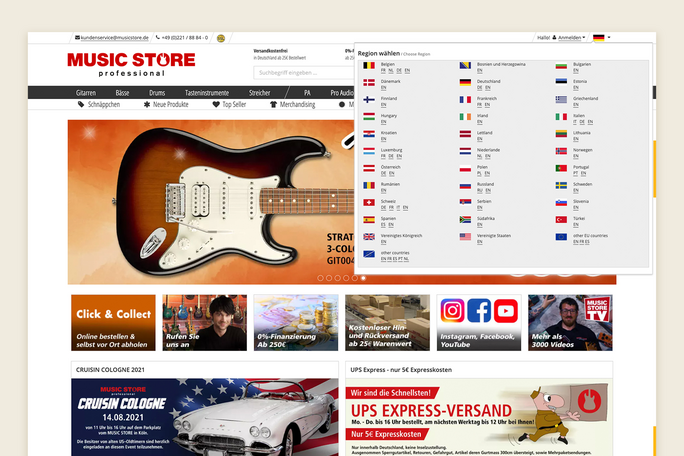Viewport: 684px width, 456px height.
Task: Pick the Portugal flag icon
Action: point(561,168)
